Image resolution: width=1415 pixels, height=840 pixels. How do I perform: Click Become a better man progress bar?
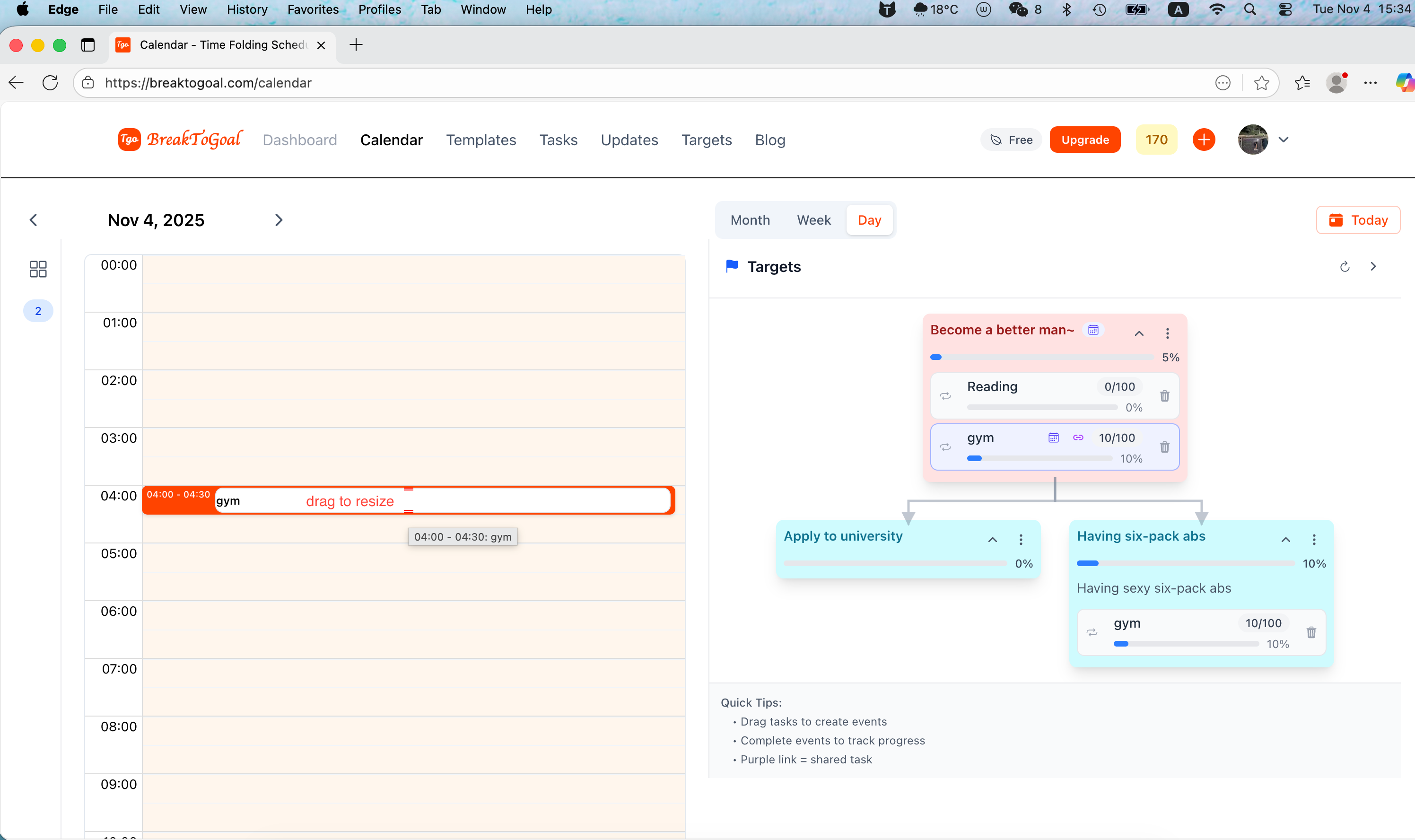coord(1041,357)
